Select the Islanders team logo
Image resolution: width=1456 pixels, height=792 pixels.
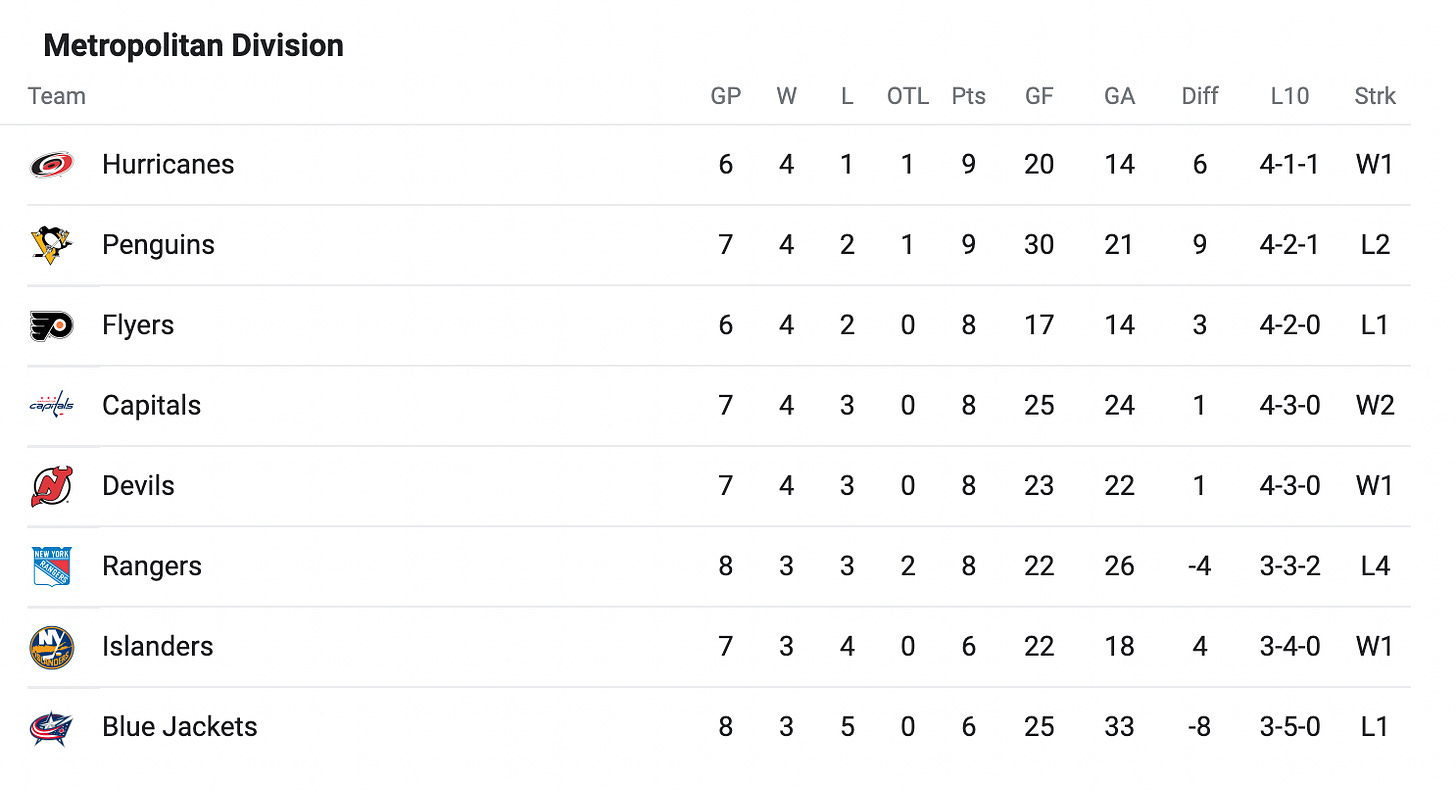click(x=51, y=646)
